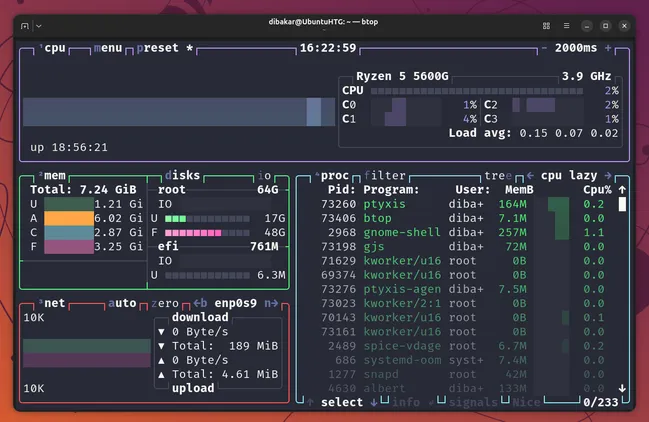This screenshot has width=649, height=422.
Task: Increase update interval with plus
Action: tap(608, 48)
